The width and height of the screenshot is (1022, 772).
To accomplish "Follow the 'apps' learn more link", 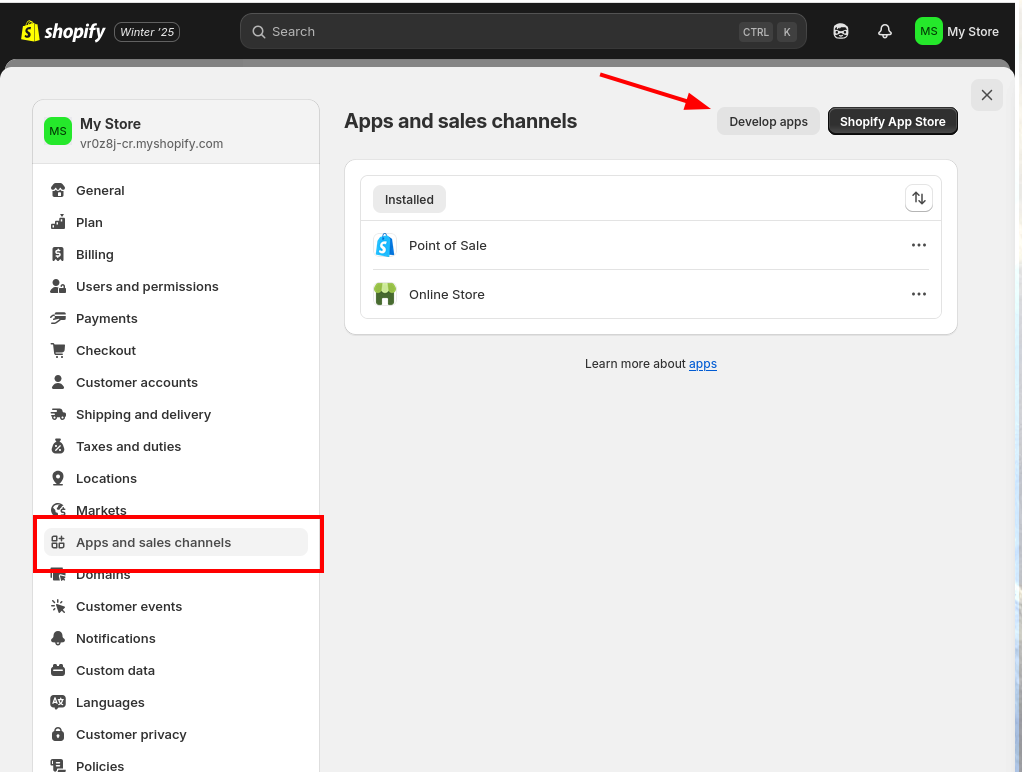I will (x=702, y=364).
